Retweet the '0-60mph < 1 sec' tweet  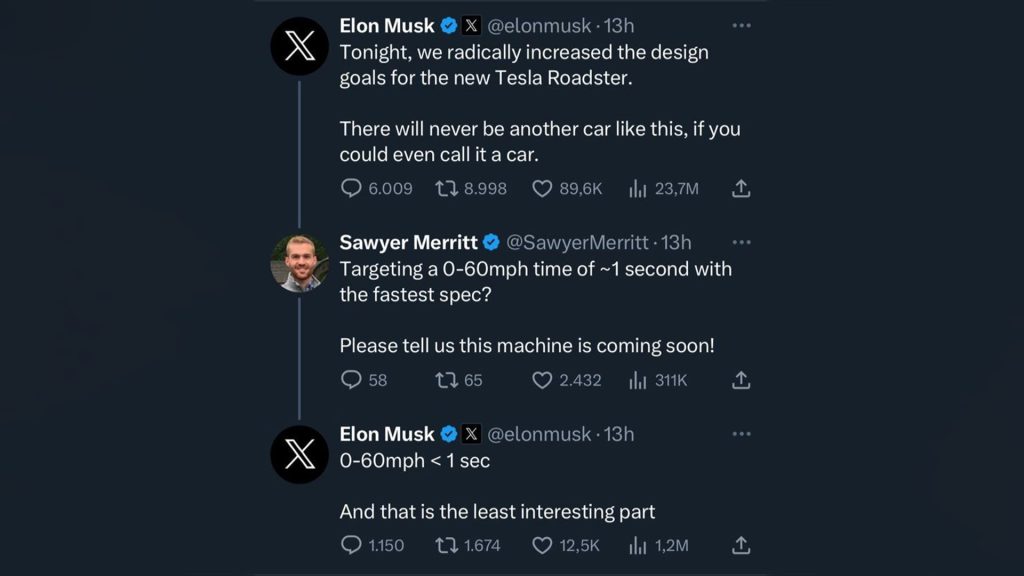(447, 545)
